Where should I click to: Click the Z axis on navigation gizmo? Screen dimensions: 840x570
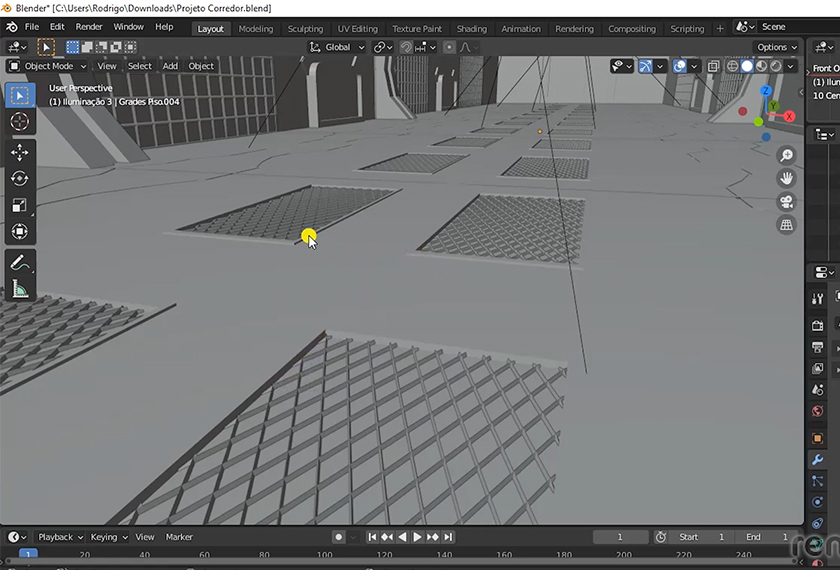(766, 92)
